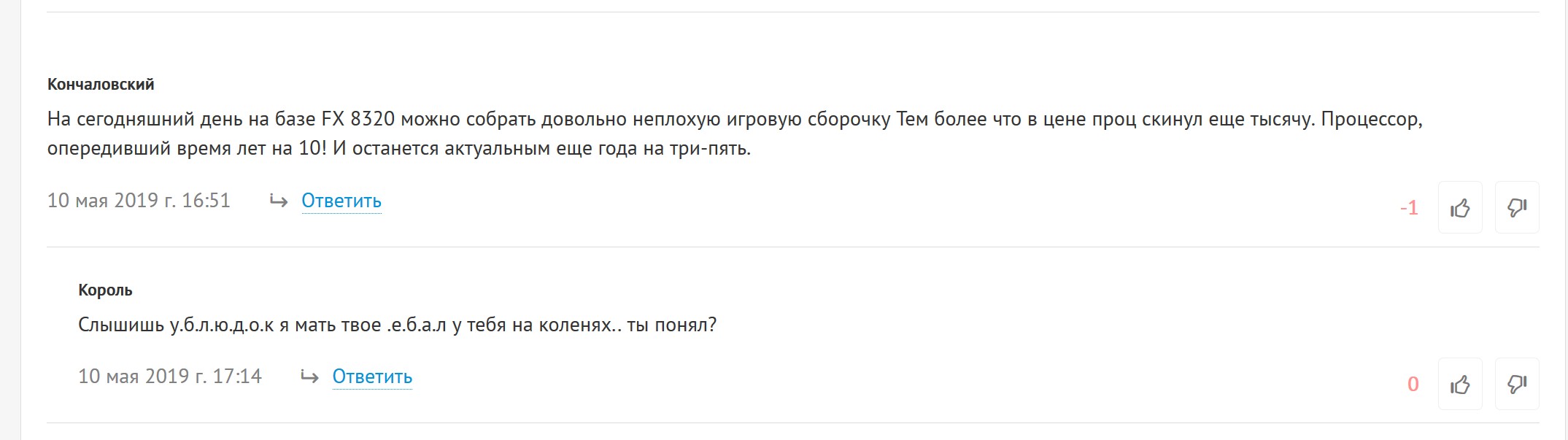Click Король's reply text starting with Слышишь
Image resolution: width=1568 pixels, height=440 pixels.
(398, 325)
